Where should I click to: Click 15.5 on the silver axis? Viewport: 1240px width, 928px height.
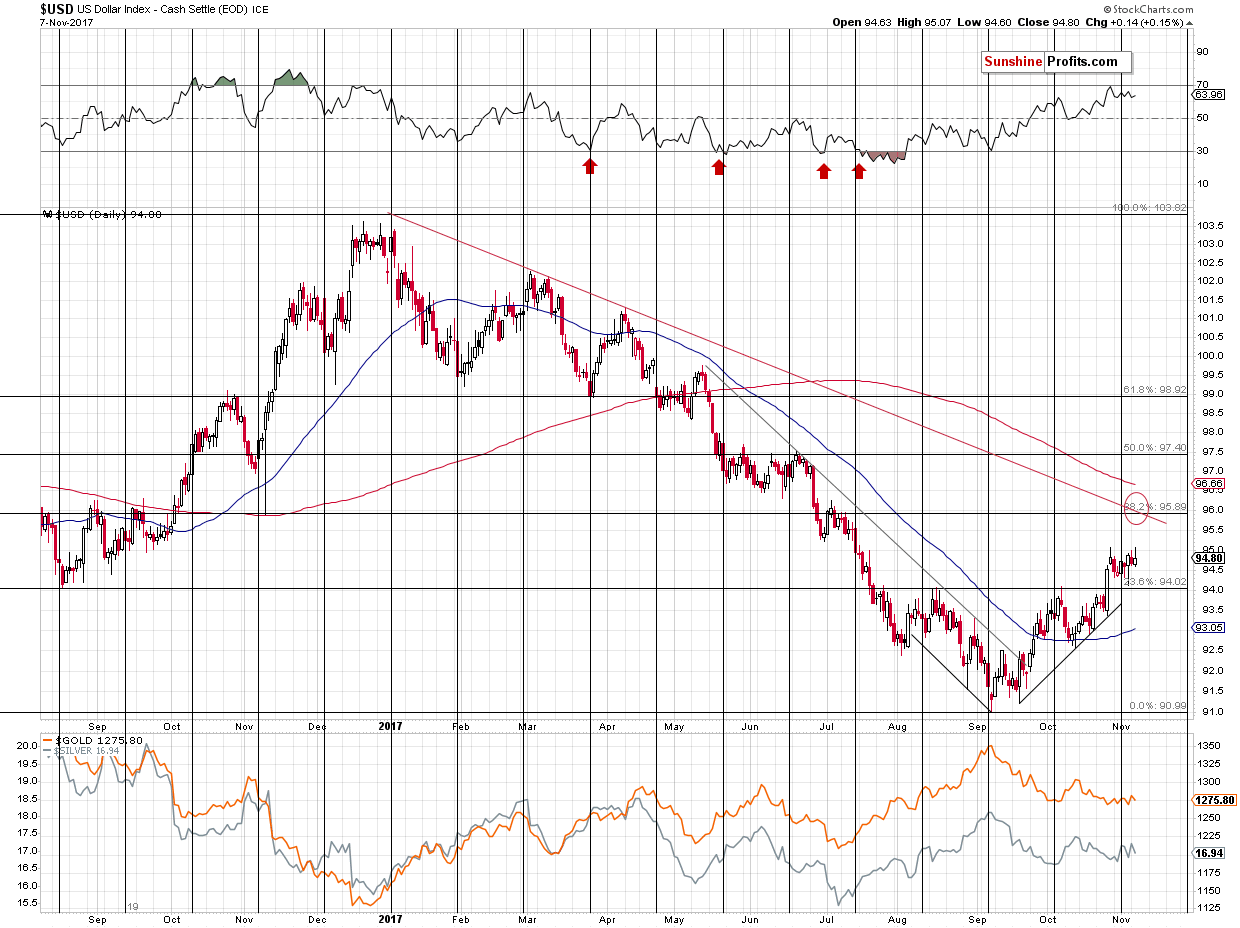(x=27, y=903)
